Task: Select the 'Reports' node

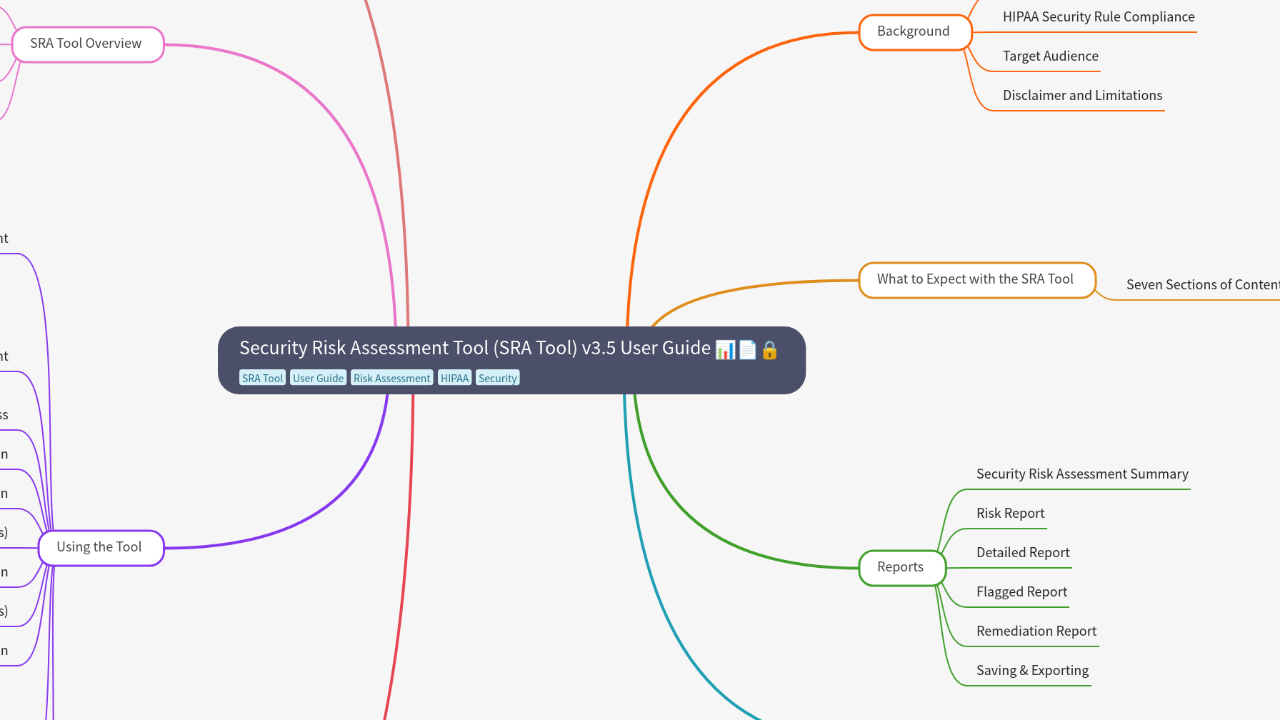Action: coord(902,567)
